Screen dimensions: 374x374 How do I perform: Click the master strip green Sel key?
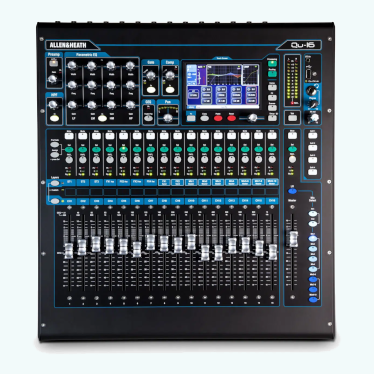(292, 150)
